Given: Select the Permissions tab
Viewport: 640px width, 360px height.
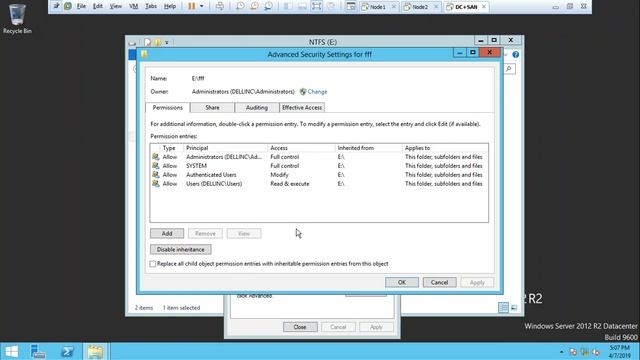Looking at the screenshot, I should pos(167,107).
